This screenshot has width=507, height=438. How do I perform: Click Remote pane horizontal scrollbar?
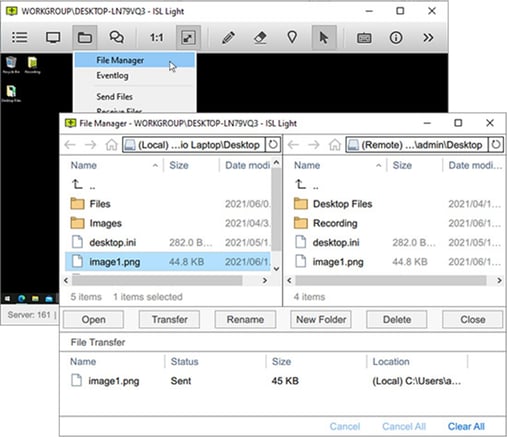[x=391, y=281]
